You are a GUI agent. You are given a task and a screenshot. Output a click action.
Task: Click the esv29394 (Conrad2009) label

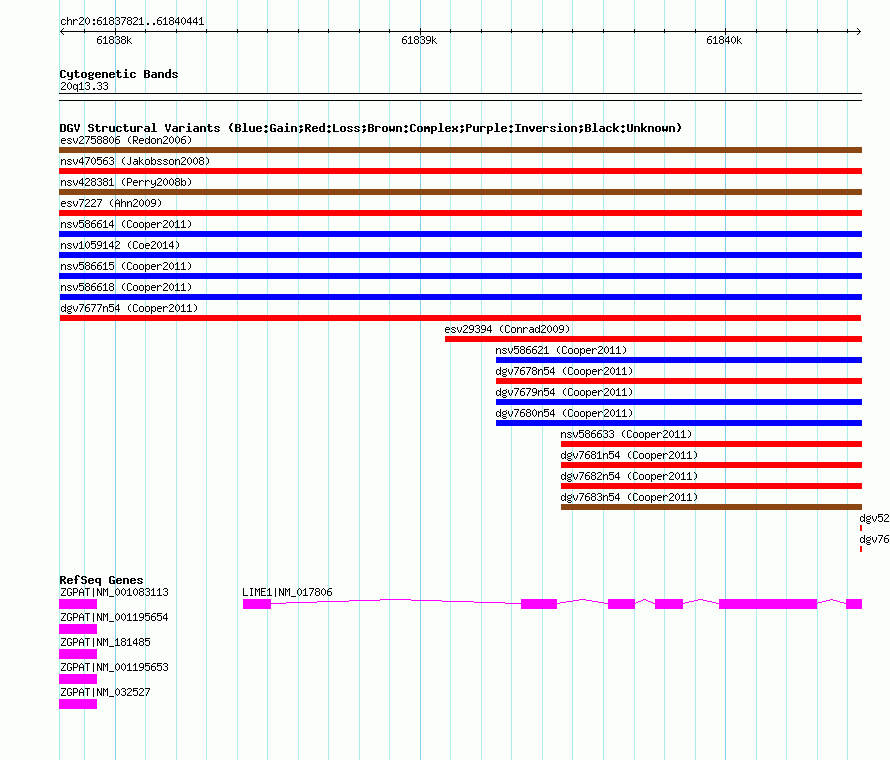(x=507, y=329)
